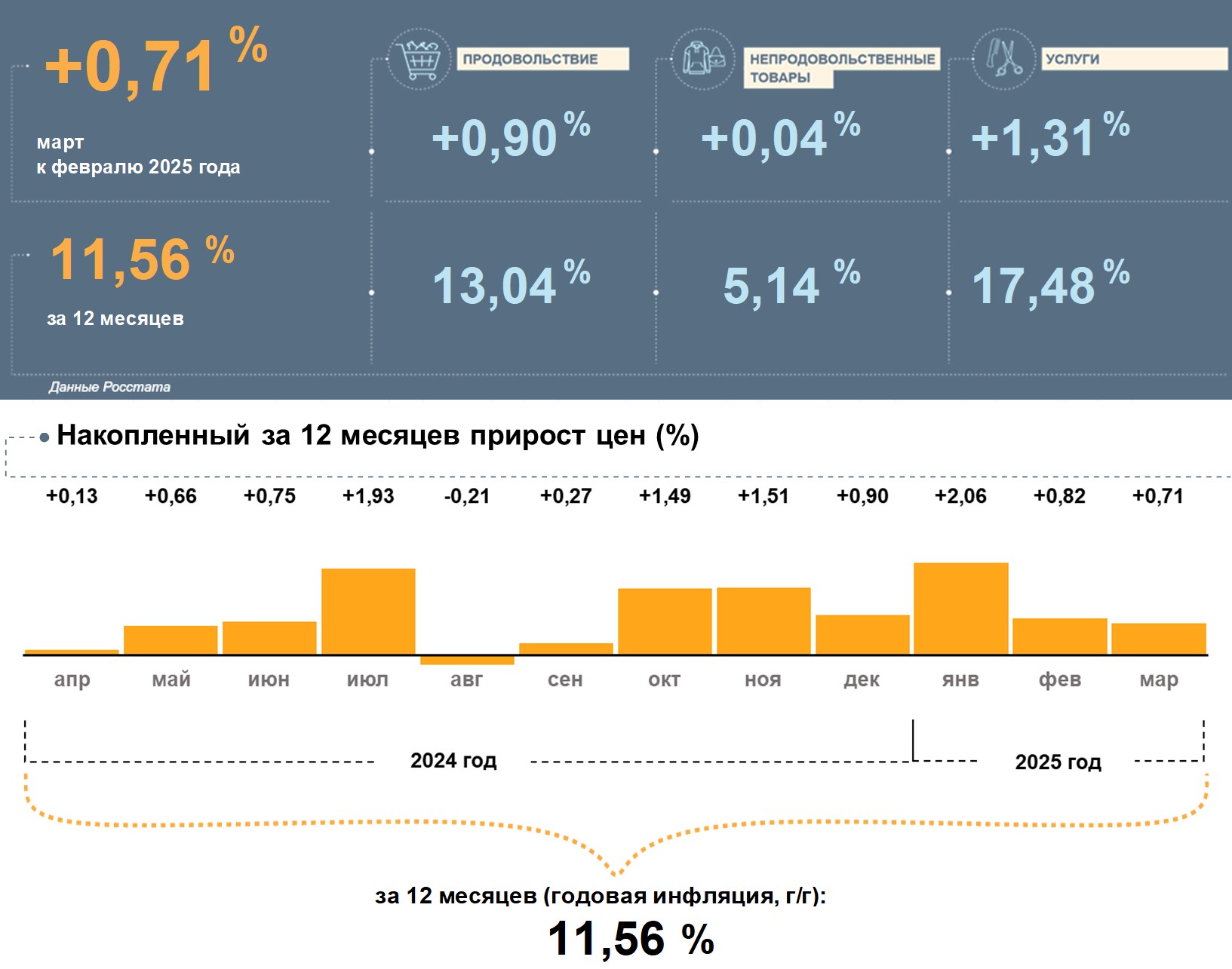Image resolution: width=1232 pixels, height=969 pixels.
Task: Click the авг axis label
Action: [466, 680]
